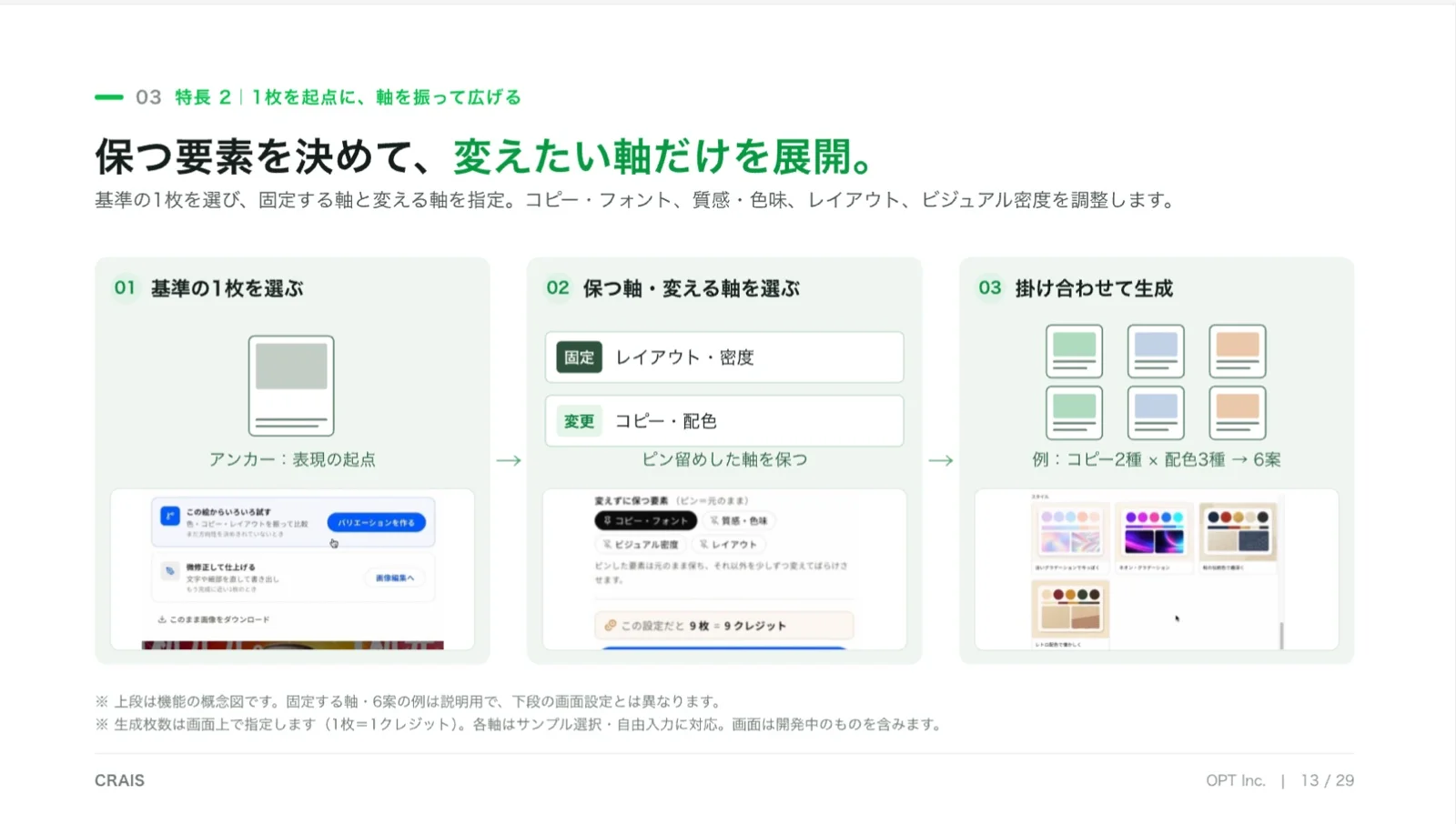Screen dimensions: 1456x824
Task: Click the green title text 変えたい軸だけを展開。
Action: [664, 156]
